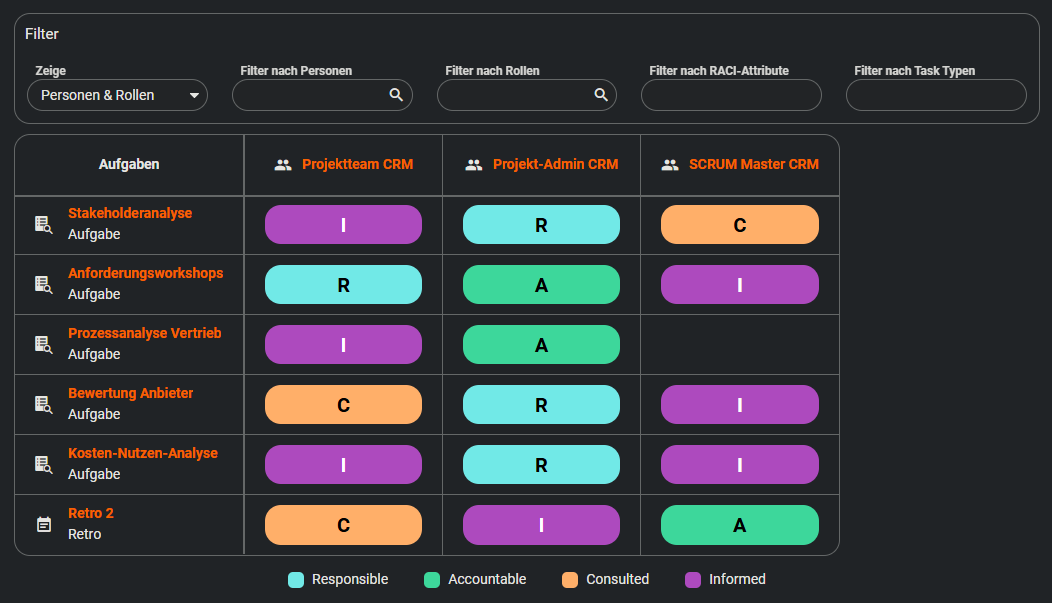This screenshot has height=603, width=1052.
Task: Click the task icon beside Stakeholderanalyse
Action: [x=43, y=224]
